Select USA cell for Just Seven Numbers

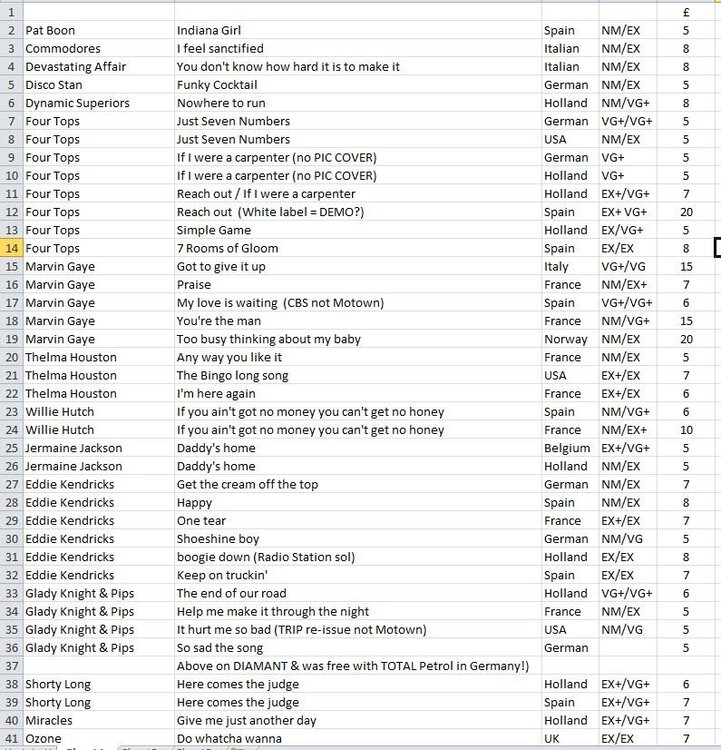(570, 139)
